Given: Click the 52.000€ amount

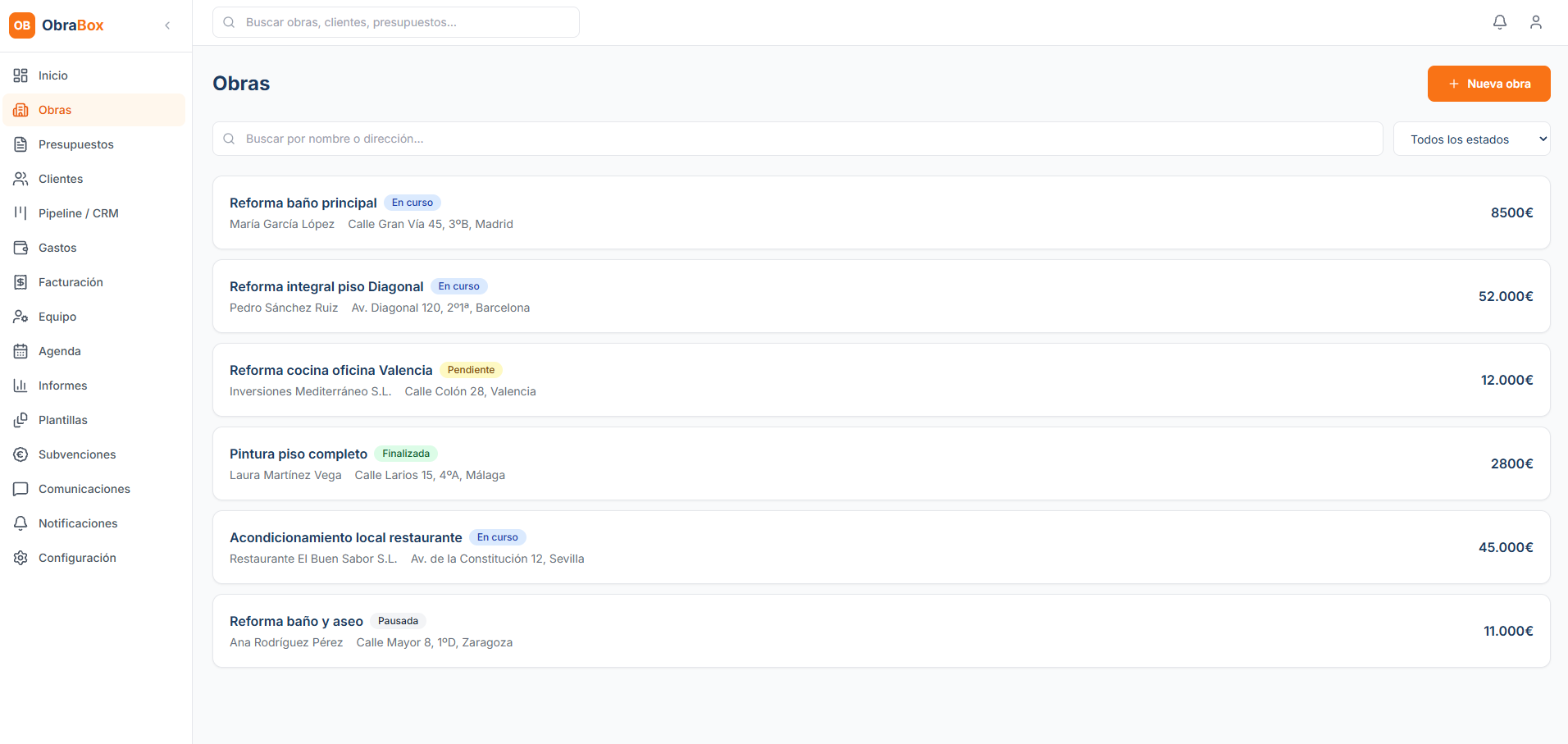Looking at the screenshot, I should pos(1506,296).
